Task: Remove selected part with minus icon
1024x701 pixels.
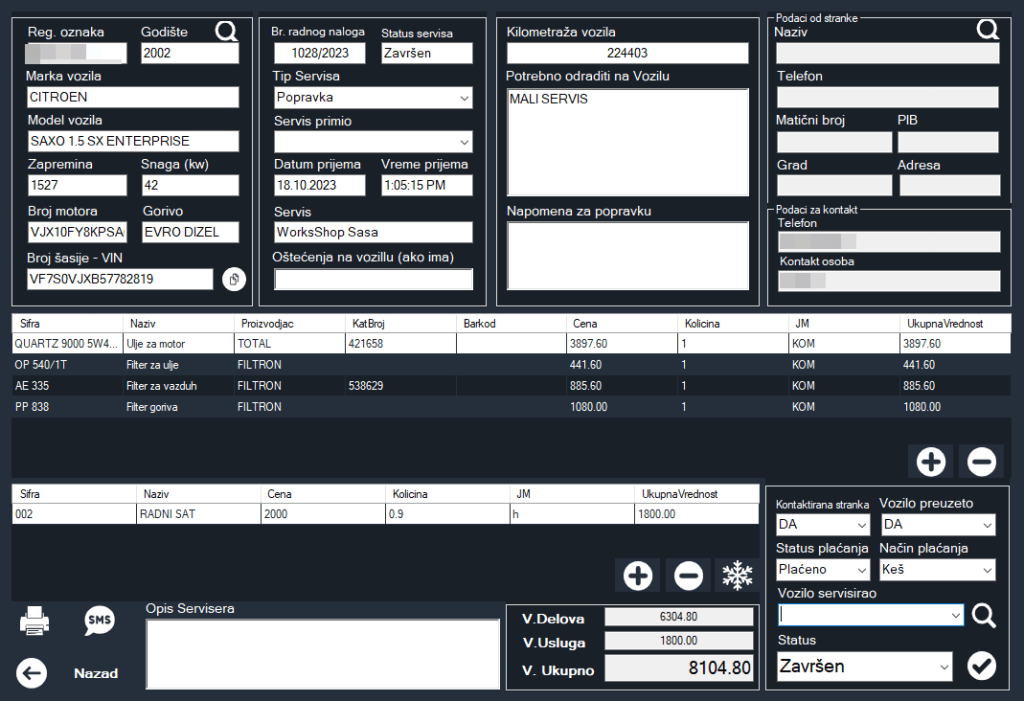Action: point(981,461)
